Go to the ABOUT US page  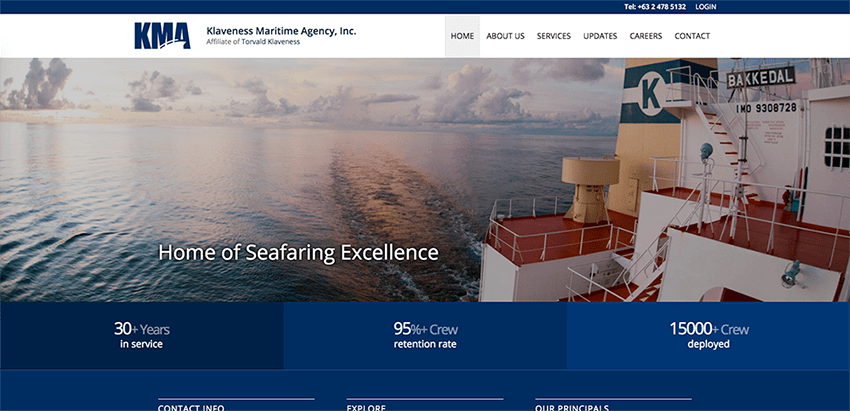click(505, 36)
